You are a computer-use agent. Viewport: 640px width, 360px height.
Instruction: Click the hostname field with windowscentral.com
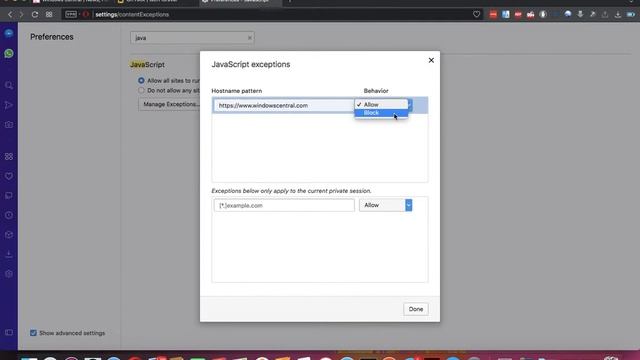pyautogui.click(x=284, y=105)
